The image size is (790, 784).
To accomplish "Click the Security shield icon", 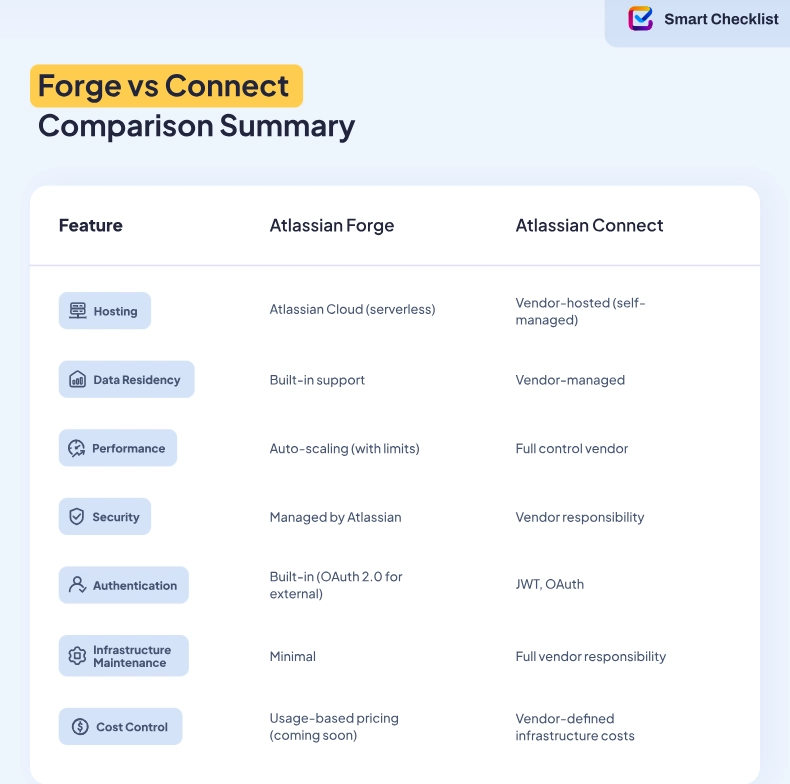I will coord(77,517).
